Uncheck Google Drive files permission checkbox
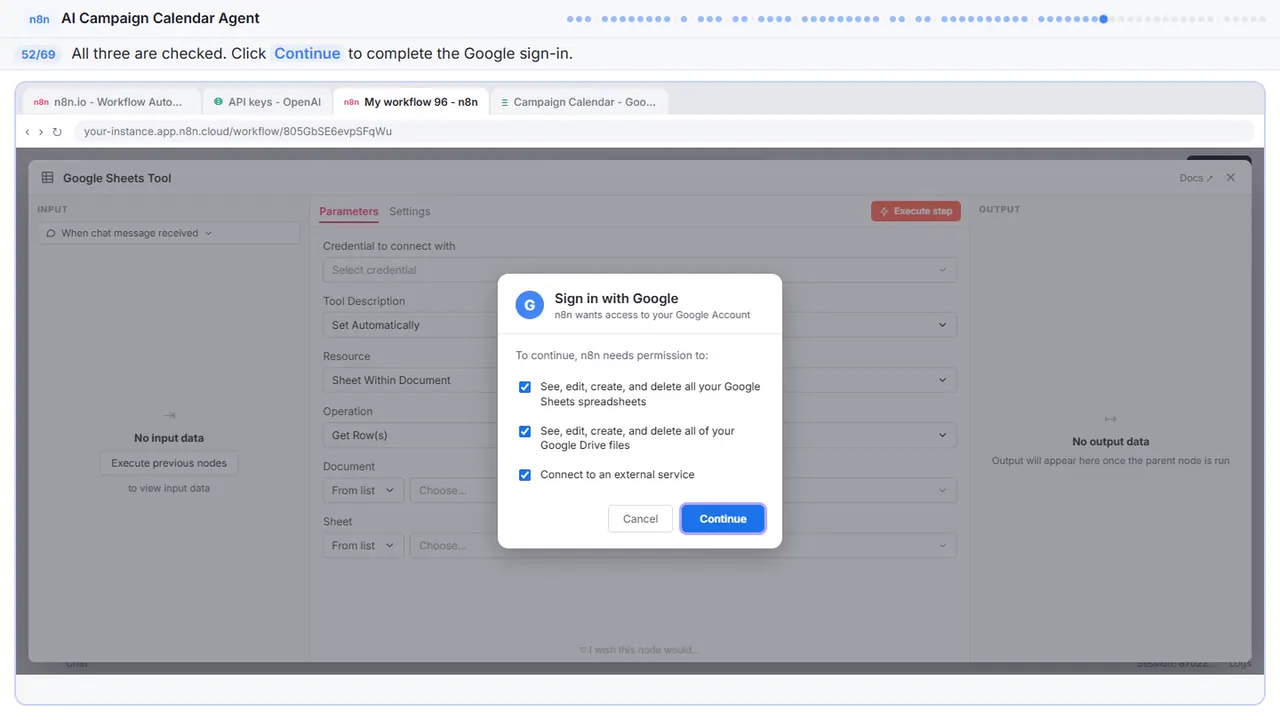The width and height of the screenshot is (1280, 720). coord(525,431)
